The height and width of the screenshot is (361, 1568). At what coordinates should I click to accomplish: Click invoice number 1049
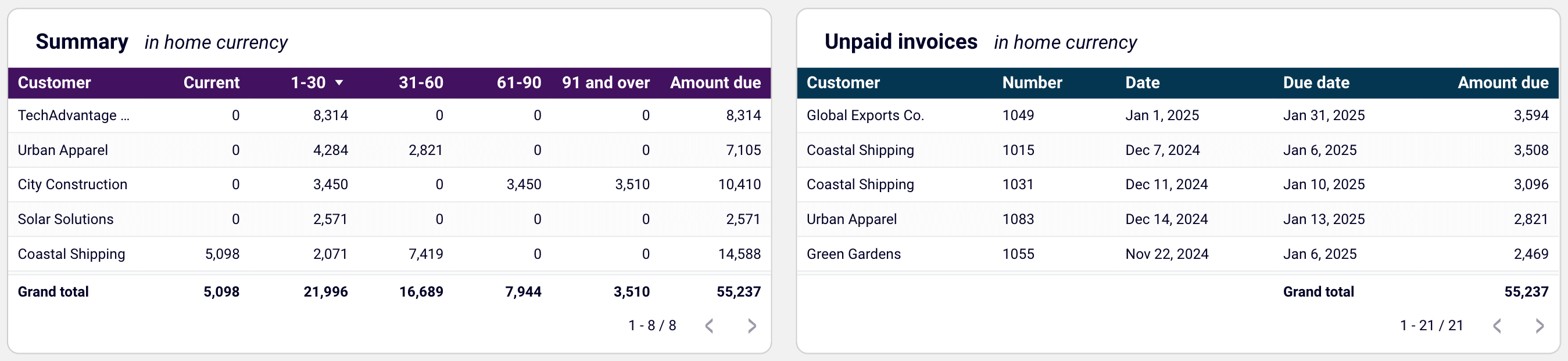pos(1018,115)
